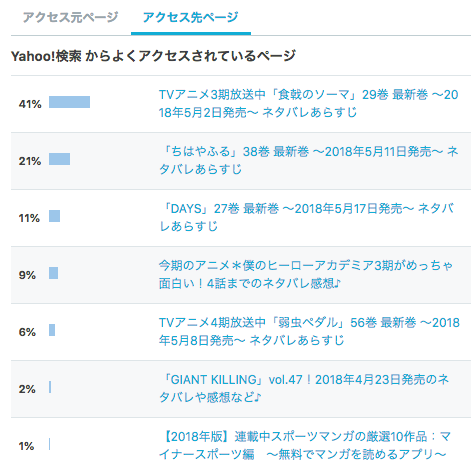Click the 11% access bar
The width and height of the screenshot is (476, 474).
(54, 216)
